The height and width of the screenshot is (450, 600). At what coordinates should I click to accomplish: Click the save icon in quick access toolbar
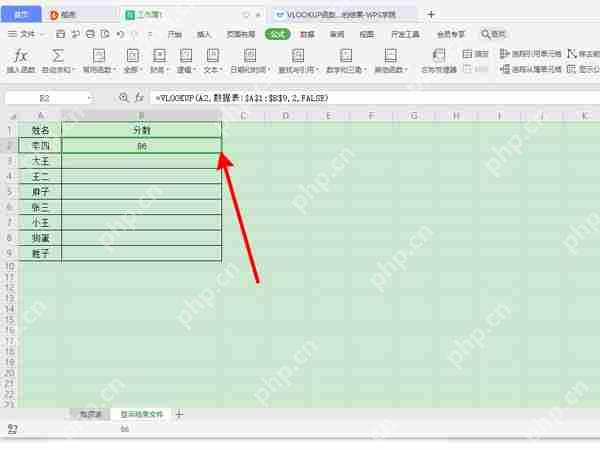(x=60, y=34)
